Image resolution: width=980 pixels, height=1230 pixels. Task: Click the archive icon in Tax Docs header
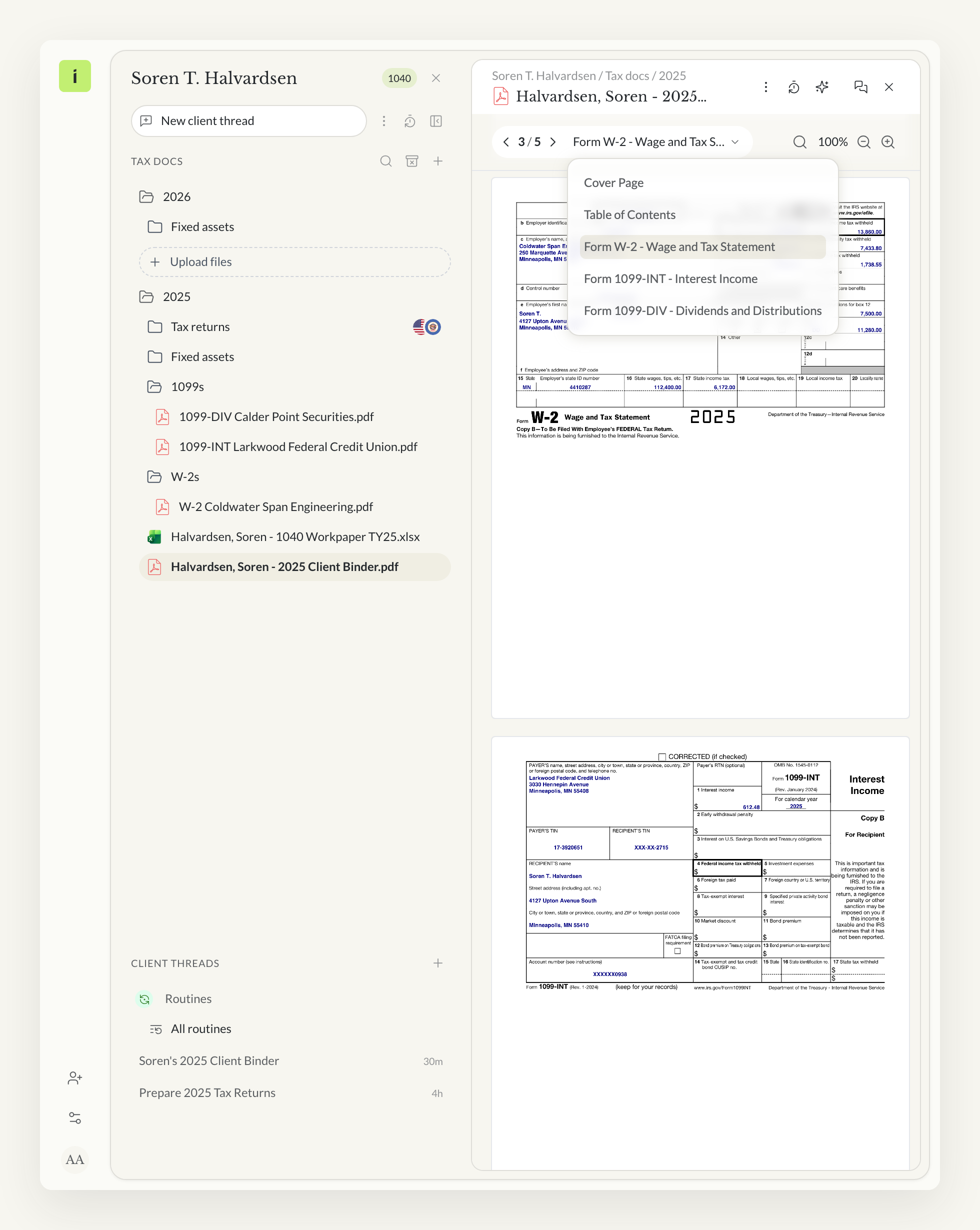pos(412,161)
